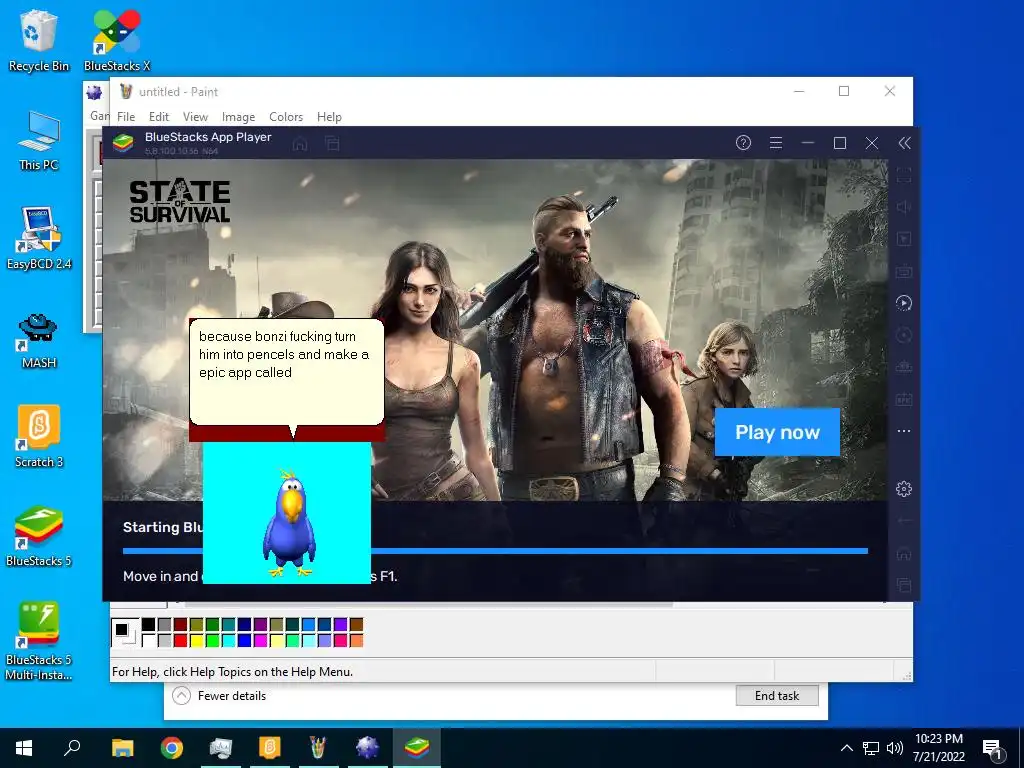Open BlueStacks settings gear
This screenshot has width=1024, height=768.
pyautogui.click(x=904, y=488)
